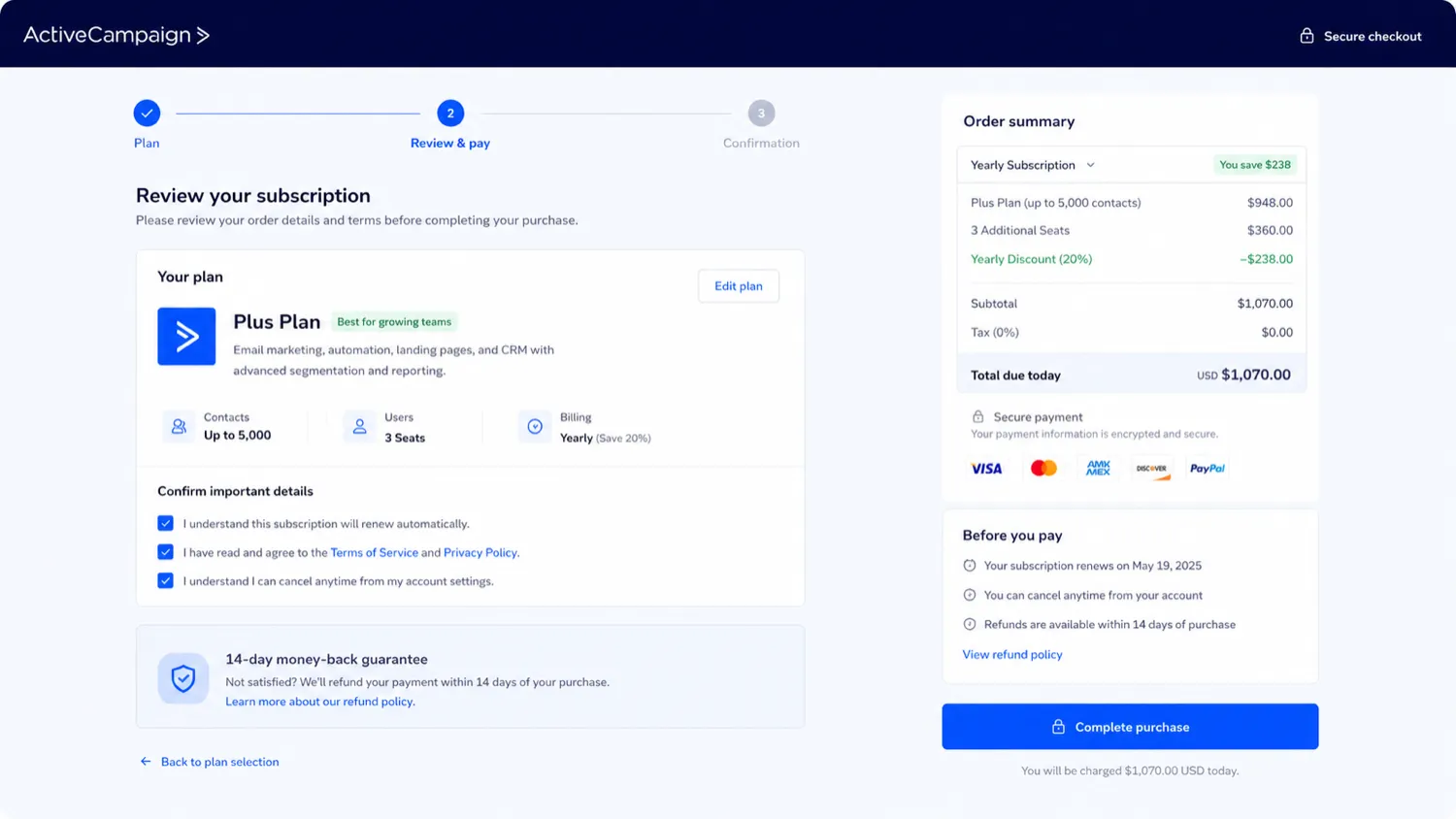Click the Best for growing teams badge
Image resolution: width=1456 pixels, height=819 pixels.
point(394,322)
